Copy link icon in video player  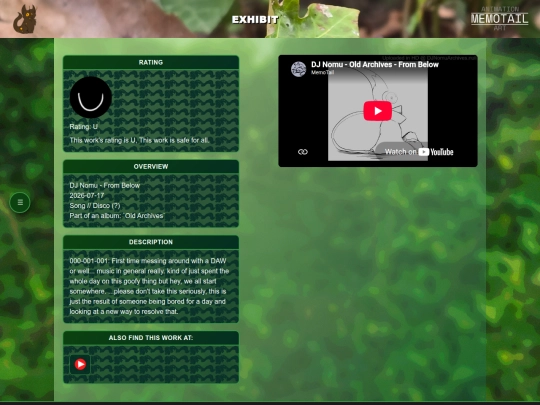coord(303,152)
